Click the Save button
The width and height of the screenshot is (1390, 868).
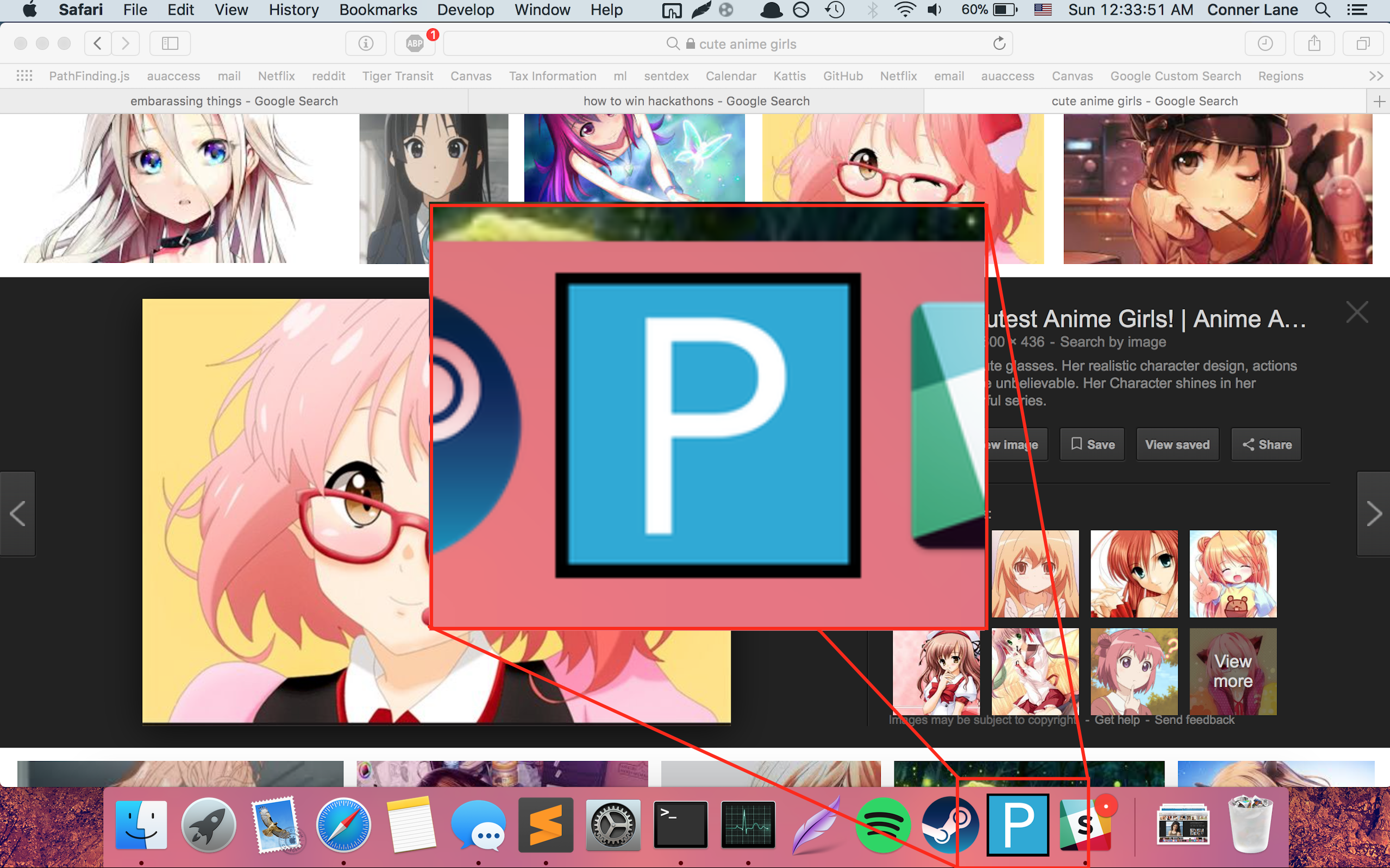(x=1092, y=444)
